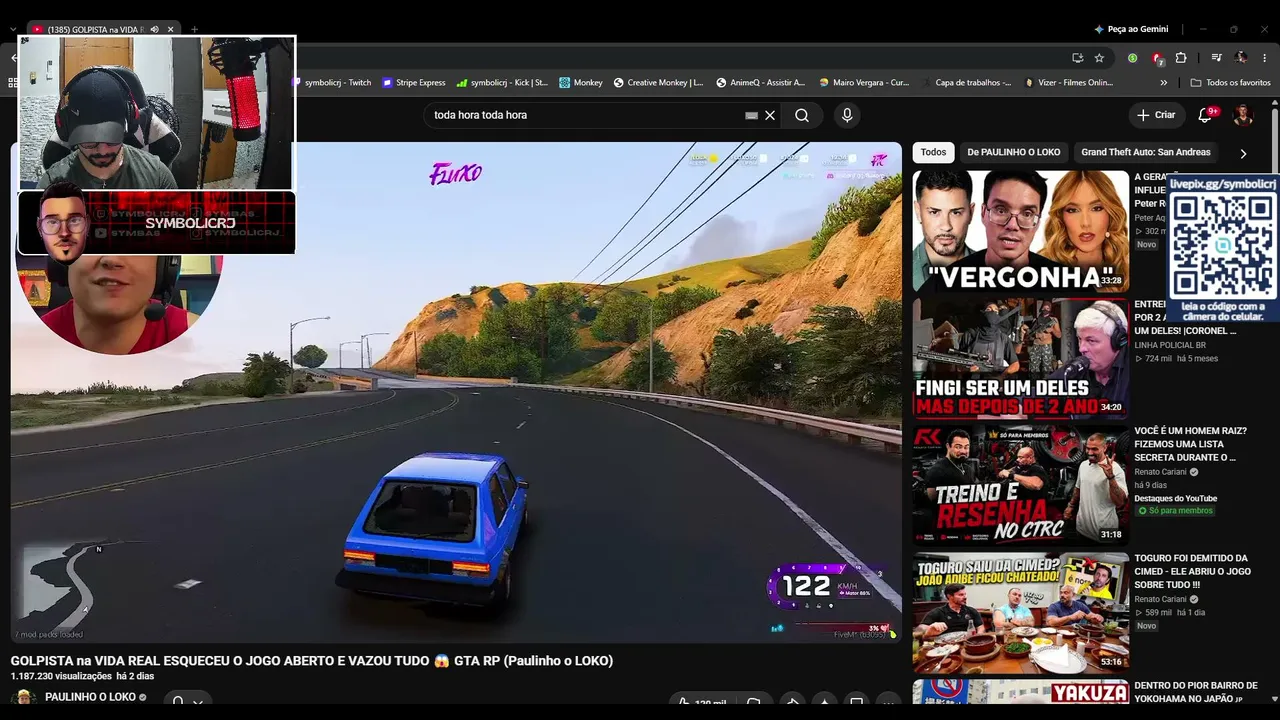Open the Chrome profile avatar

click(x=1241, y=58)
